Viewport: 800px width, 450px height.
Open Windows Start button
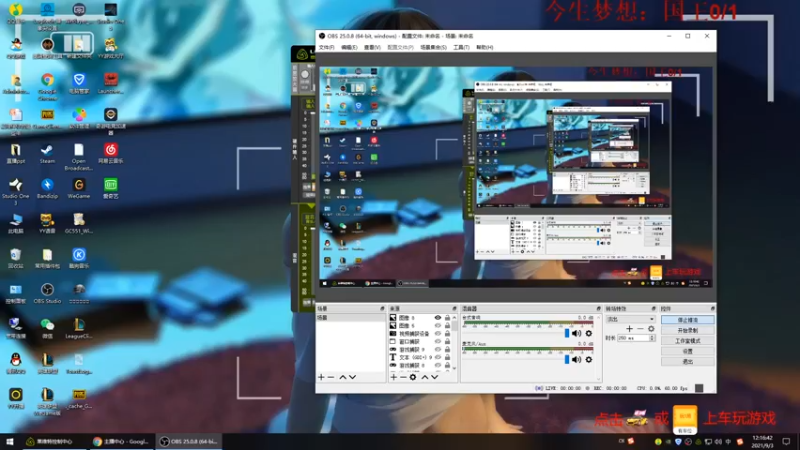coord(10,441)
